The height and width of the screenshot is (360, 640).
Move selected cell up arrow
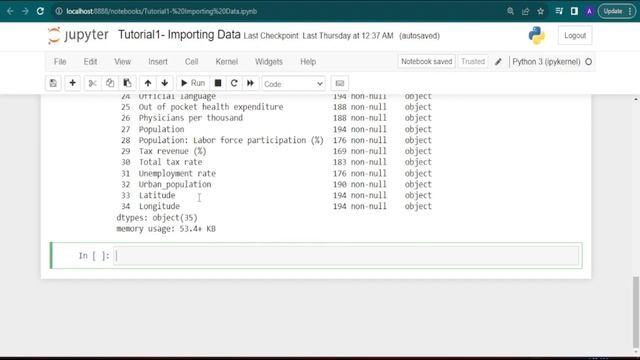point(148,83)
